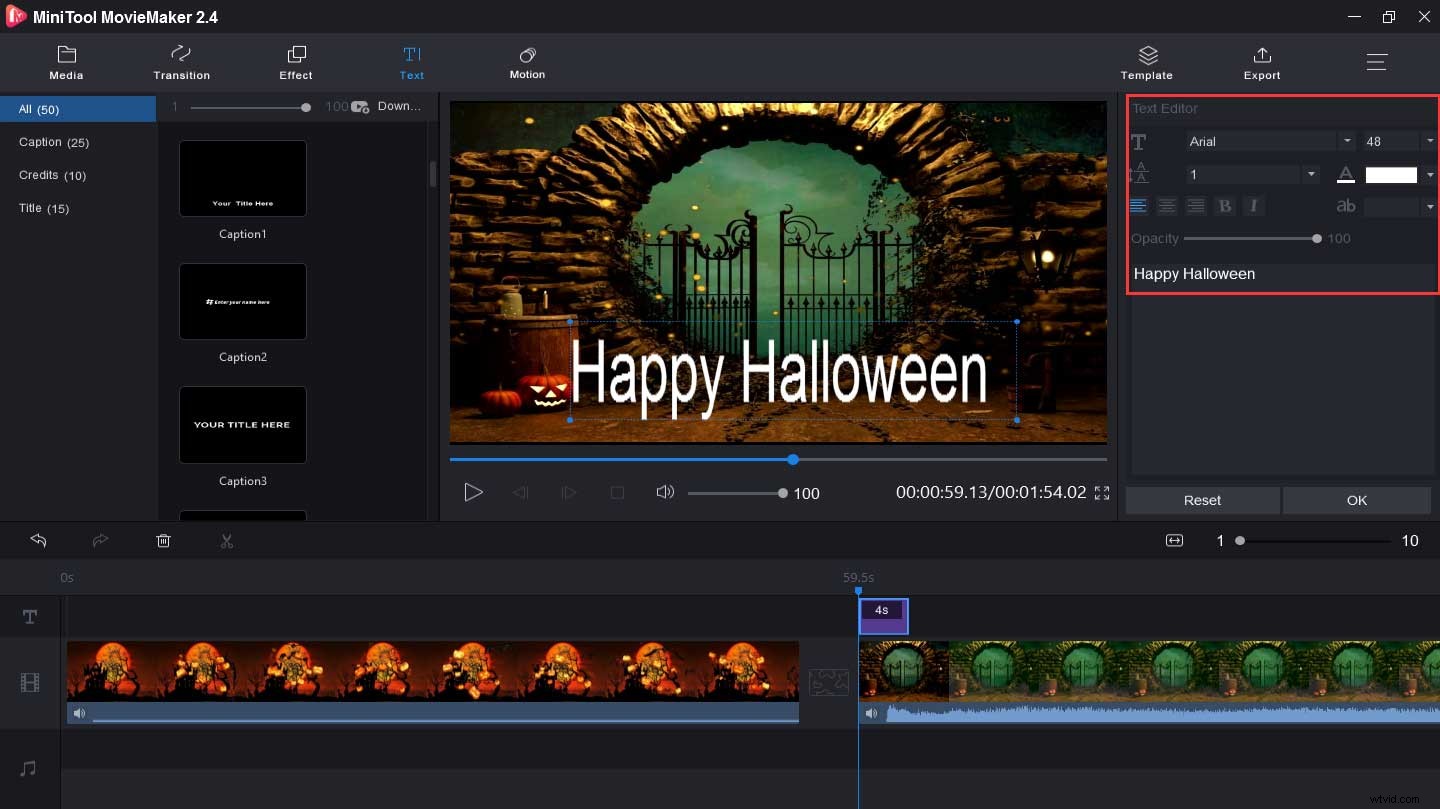Open the Media panel
The image size is (1440, 809).
click(66, 62)
